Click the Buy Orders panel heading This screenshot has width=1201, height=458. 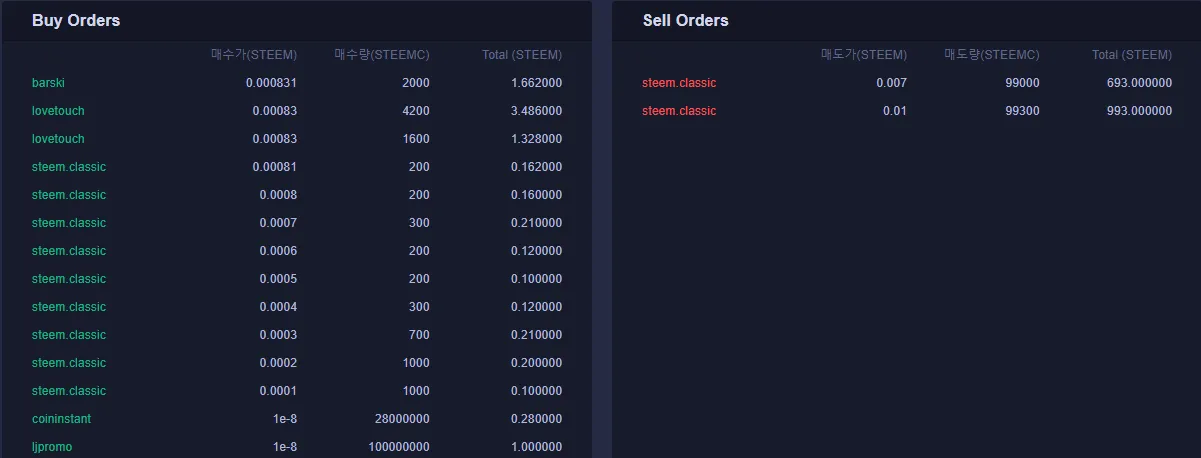(76, 20)
